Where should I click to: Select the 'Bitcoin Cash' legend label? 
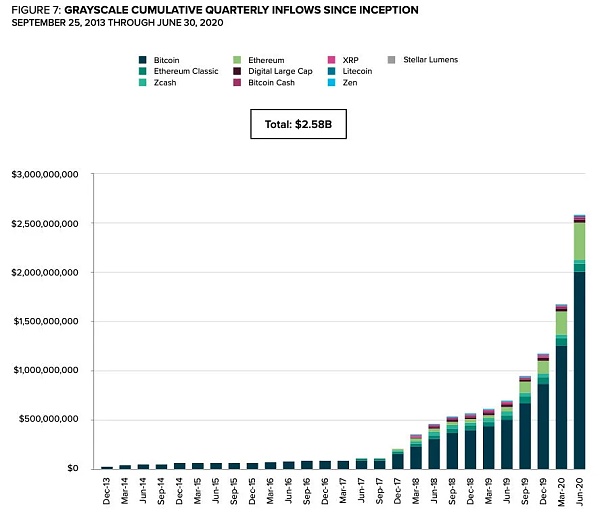pyautogui.click(x=272, y=83)
